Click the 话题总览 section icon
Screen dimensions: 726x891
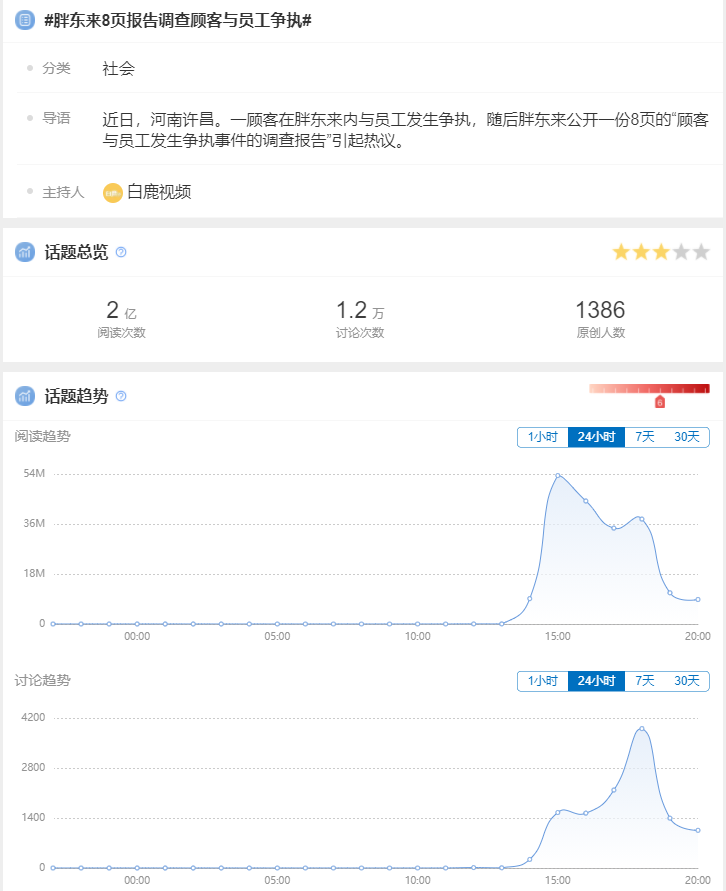25,252
